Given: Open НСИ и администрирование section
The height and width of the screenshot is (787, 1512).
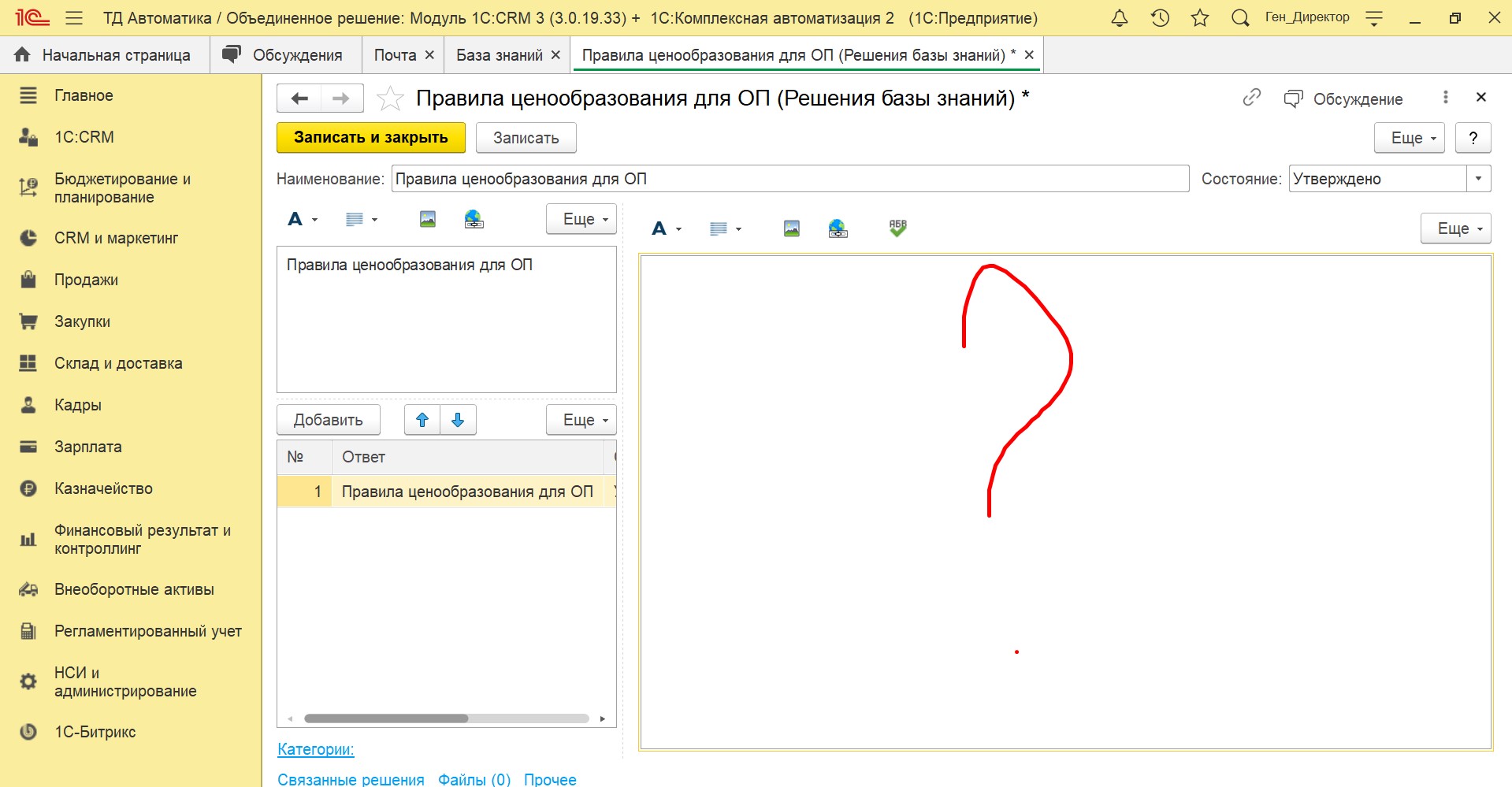Looking at the screenshot, I should [125, 681].
